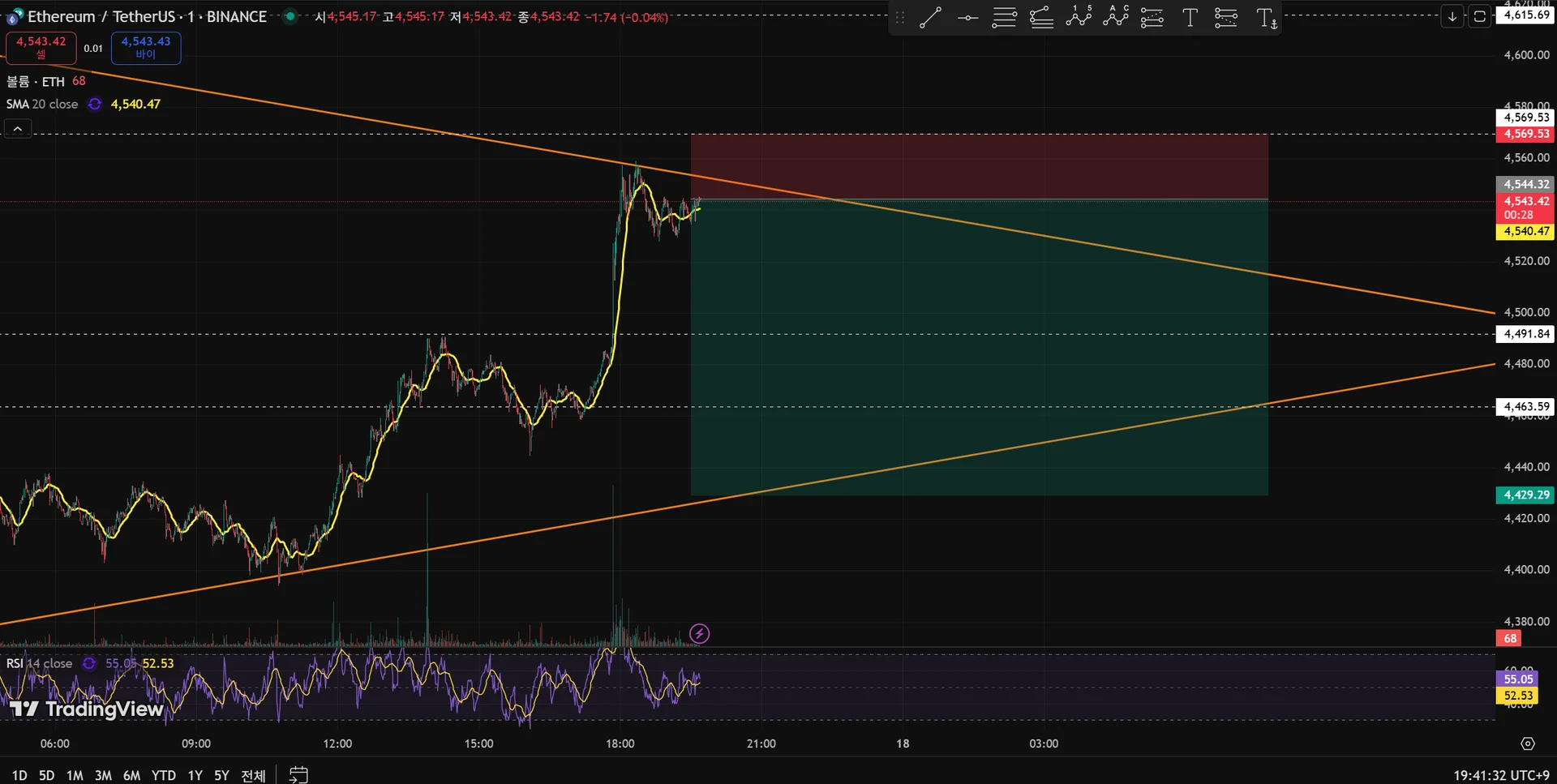The image size is (1557, 784).
Task: Click the yellow 4,540.47 SMA price label
Action: point(1525,231)
